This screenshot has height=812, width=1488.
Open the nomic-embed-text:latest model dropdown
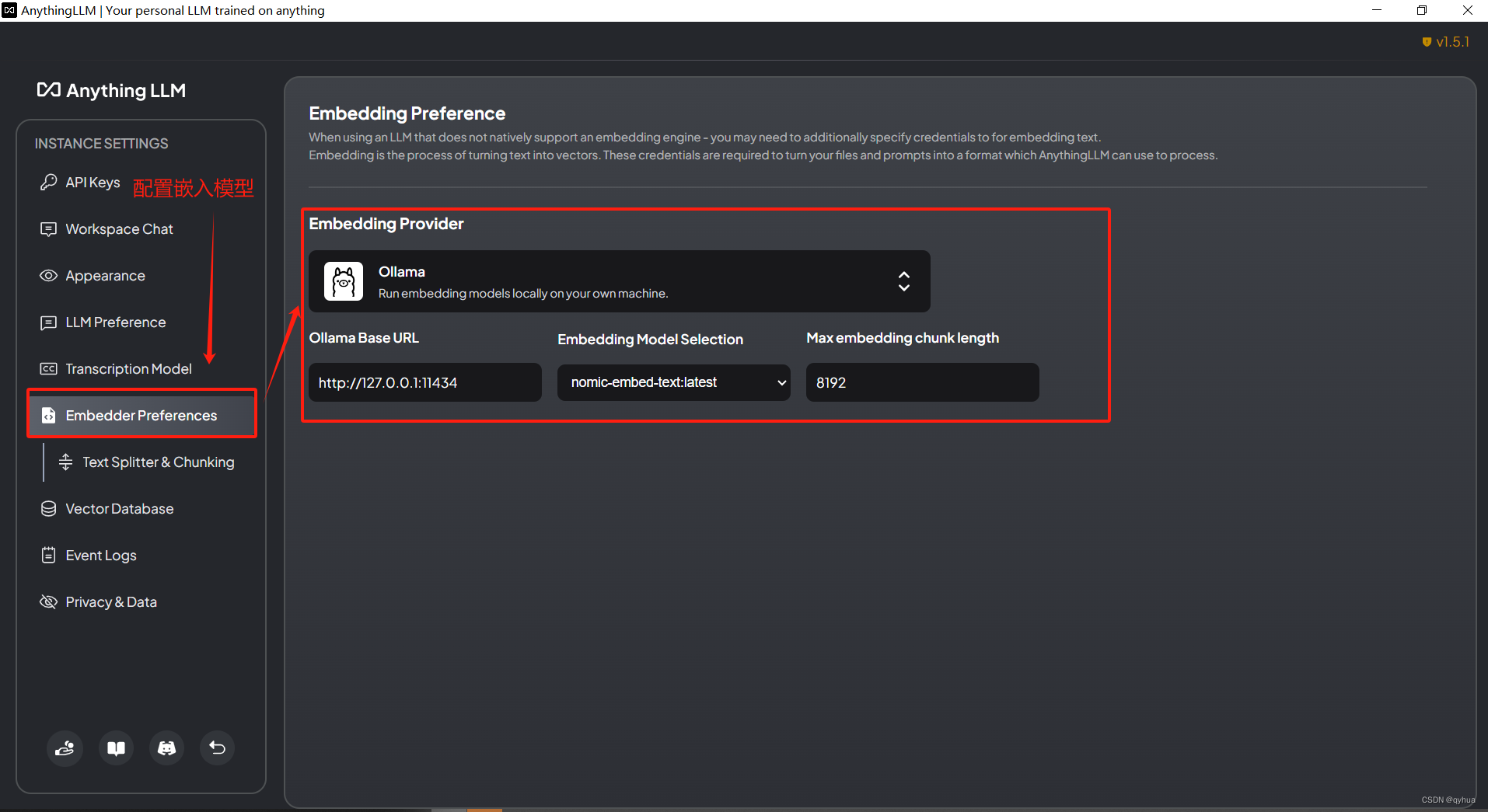(673, 382)
